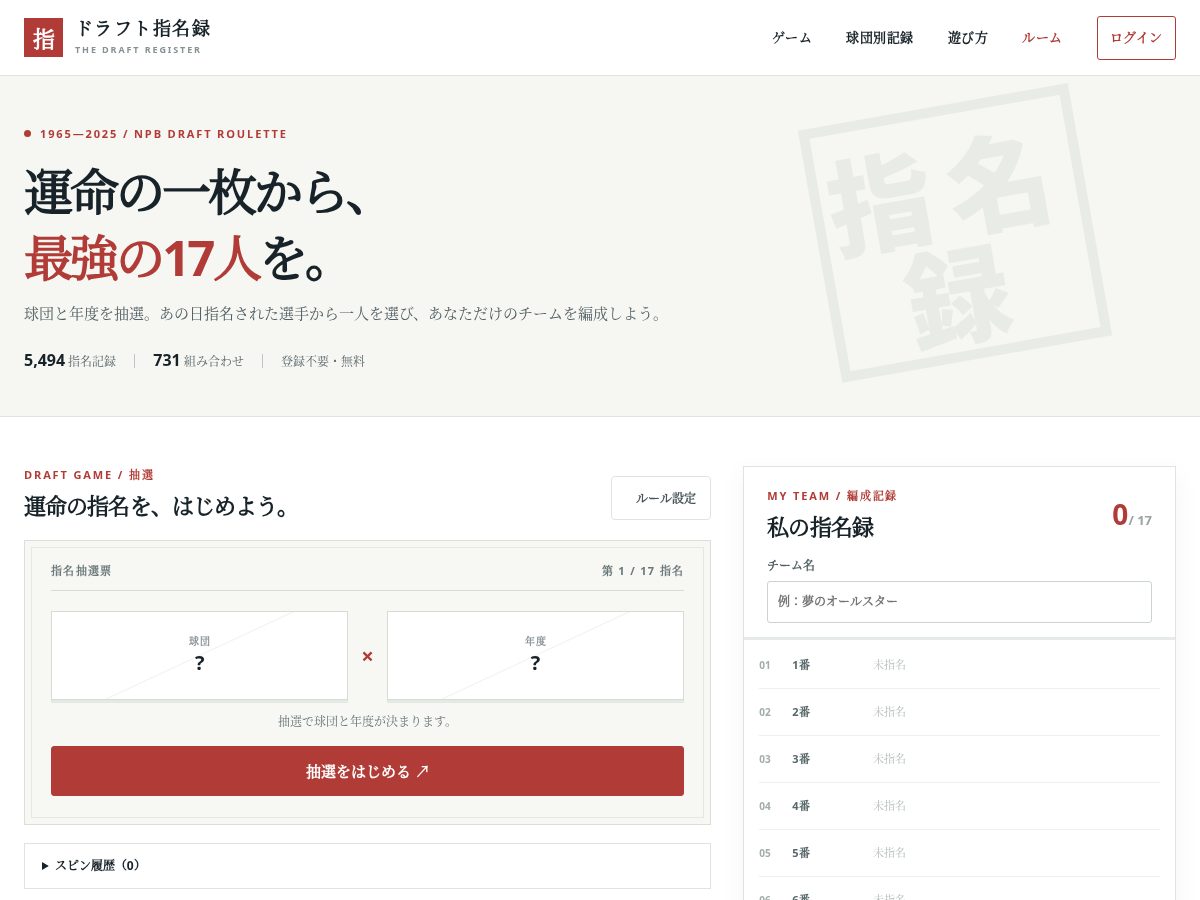This screenshot has width=1200, height=900.
Task: Focus the チーム名 input field
Action: (x=959, y=602)
